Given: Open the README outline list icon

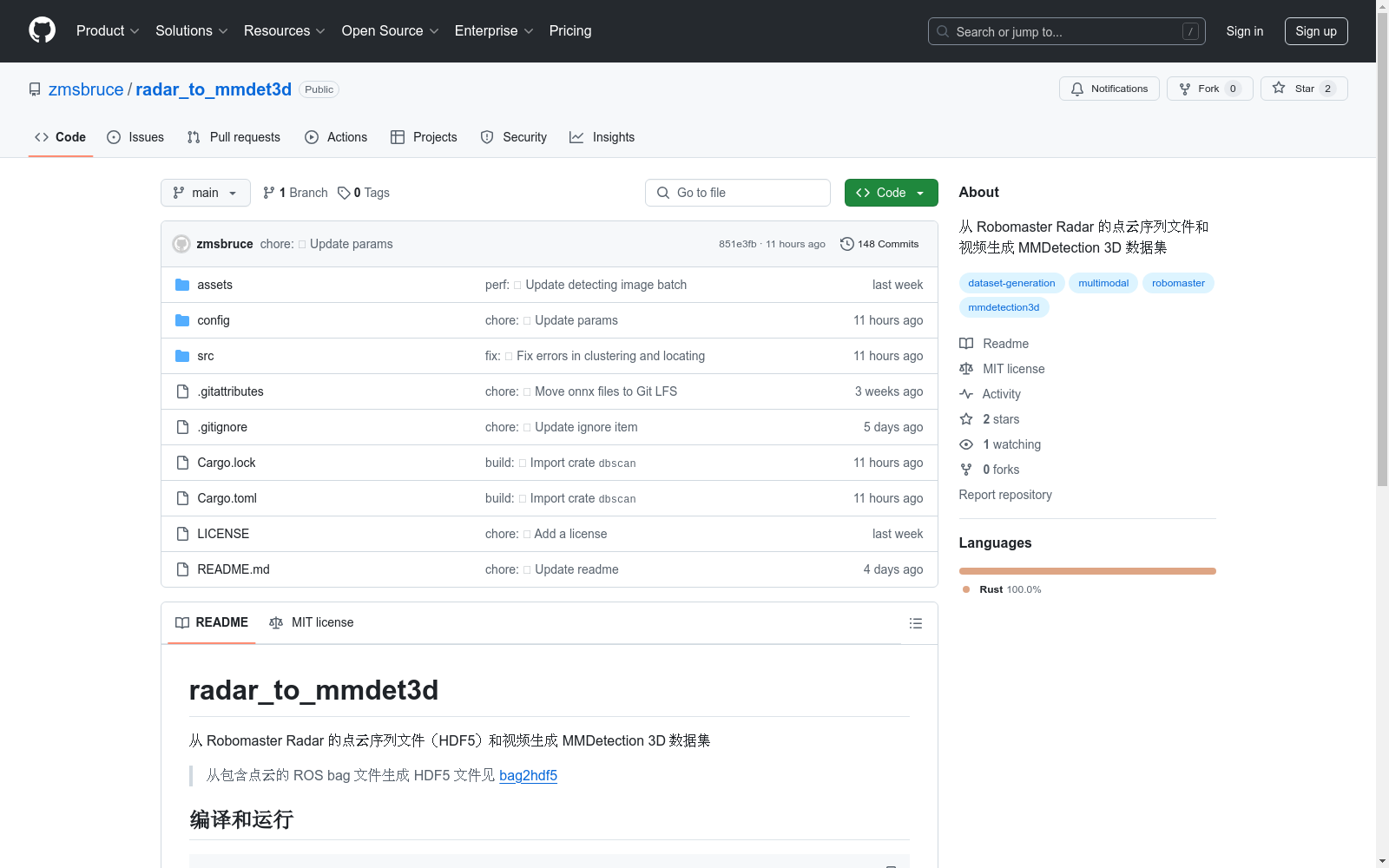Looking at the screenshot, I should (915, 623).
